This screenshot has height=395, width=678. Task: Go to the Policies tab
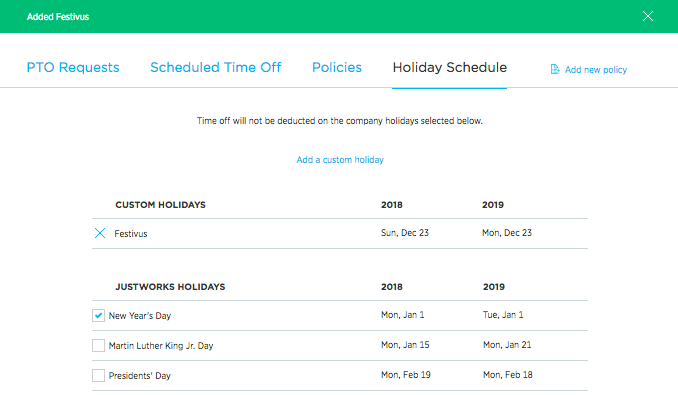pos(337,67)
